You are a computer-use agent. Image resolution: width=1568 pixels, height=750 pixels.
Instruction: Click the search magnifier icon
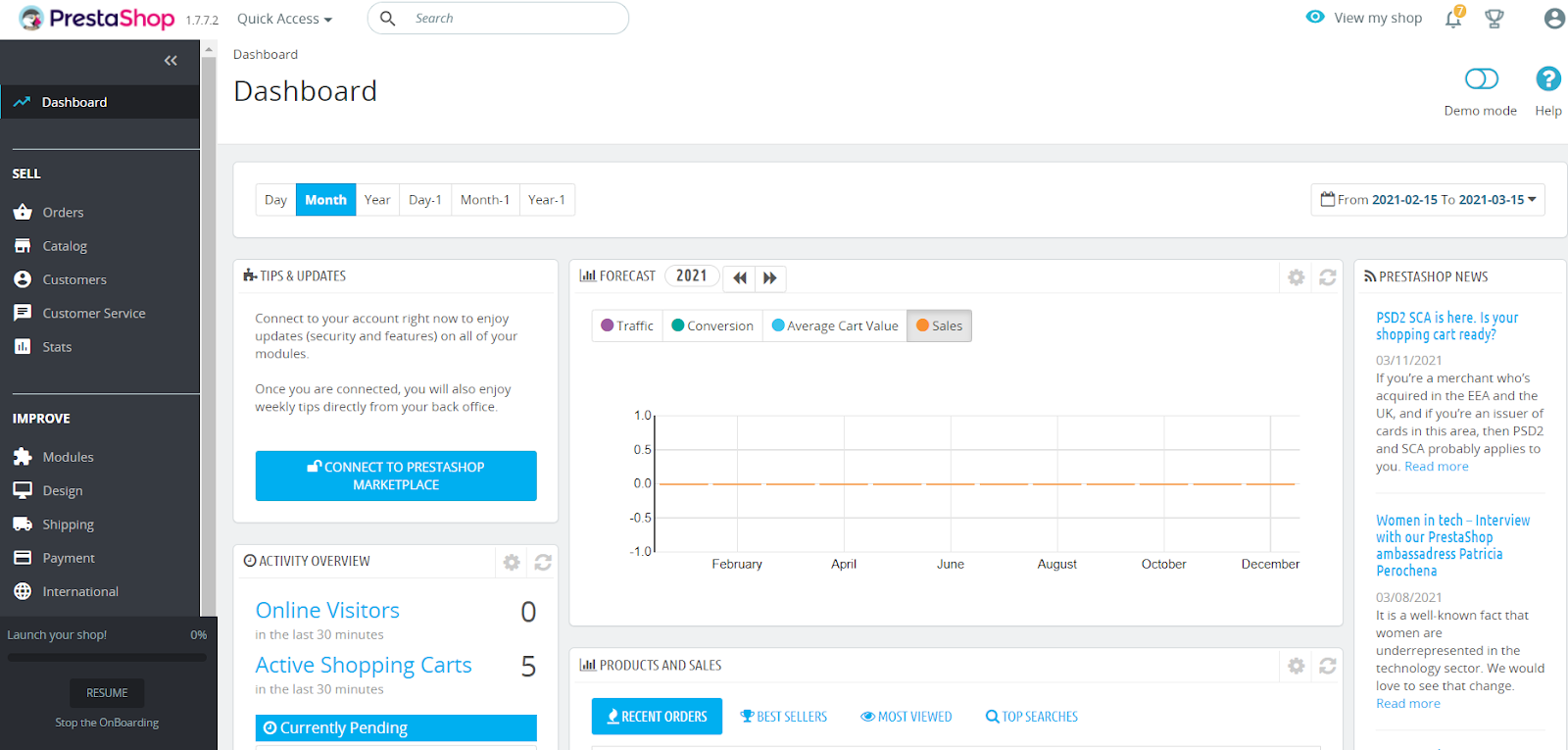pyautogui.click(x=388, y=19)
